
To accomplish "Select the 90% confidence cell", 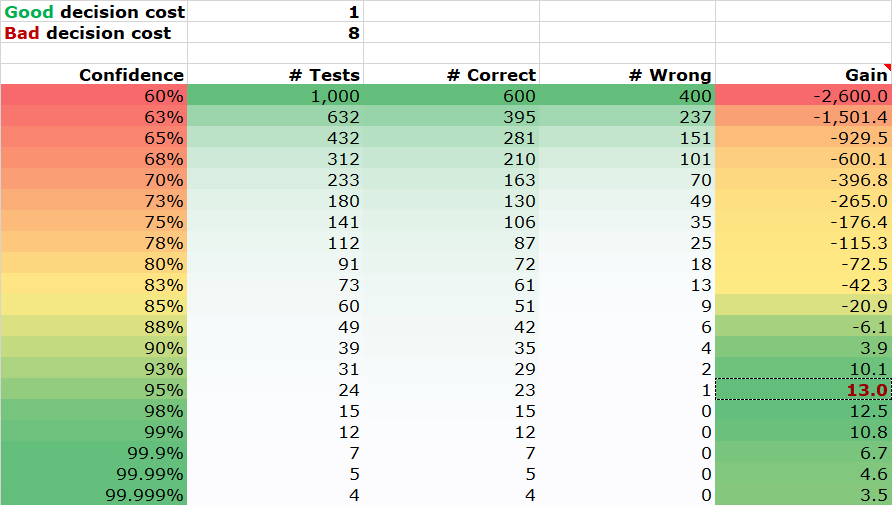I will pyautogui.click(x=94, y=347).
